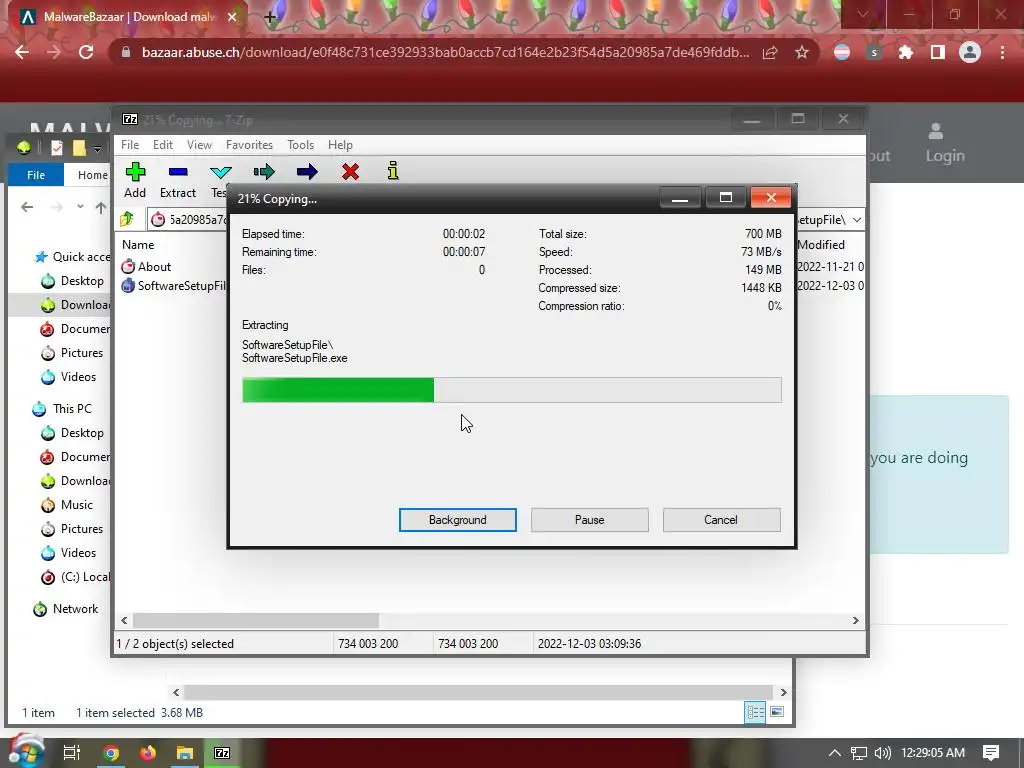The image size is (1024, 768).
Task: Open a new Chrome tab
Action: click(x=270, y=17)
